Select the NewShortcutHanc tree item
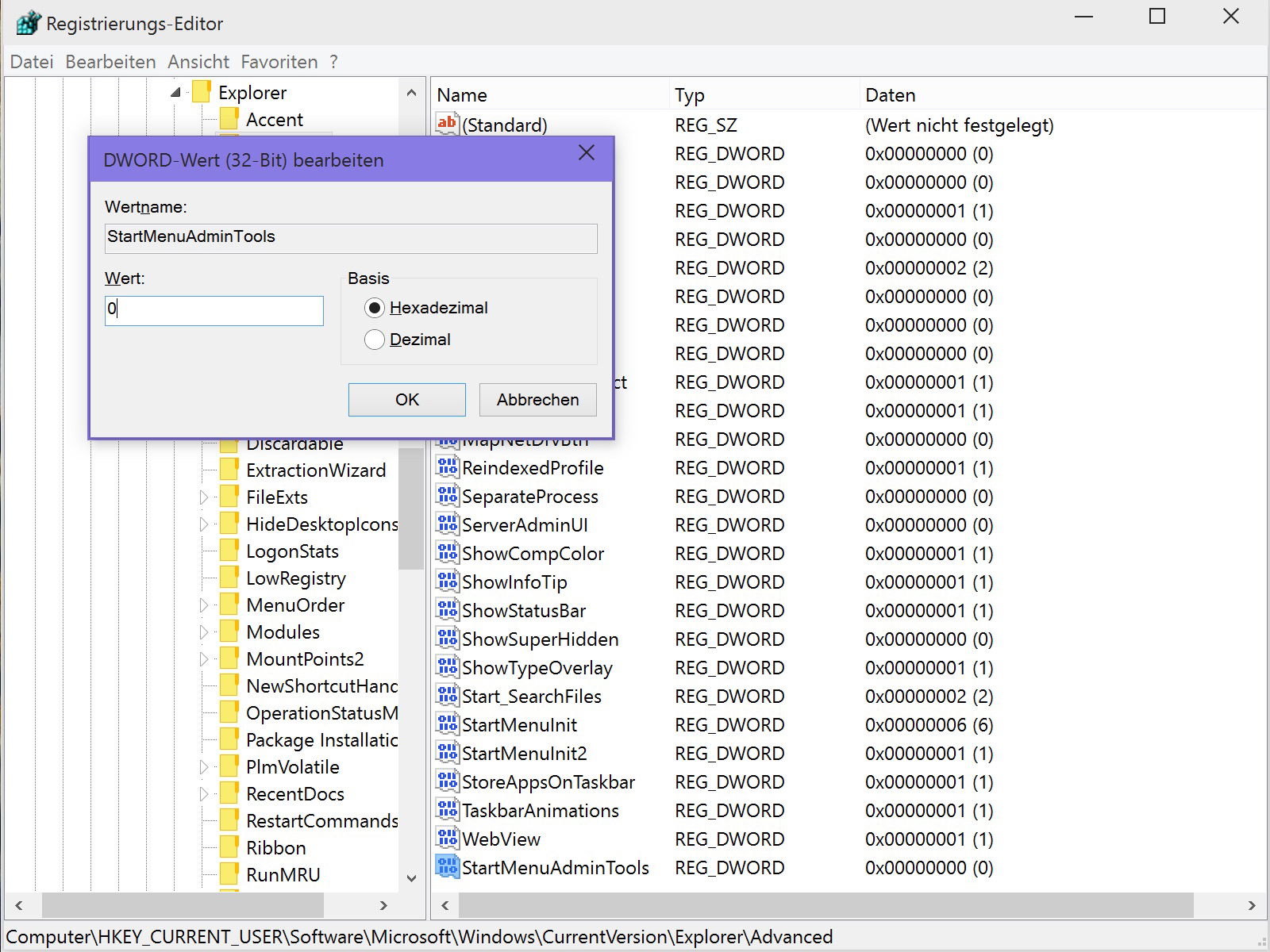1270x952 pixels. tap(321, 685)
